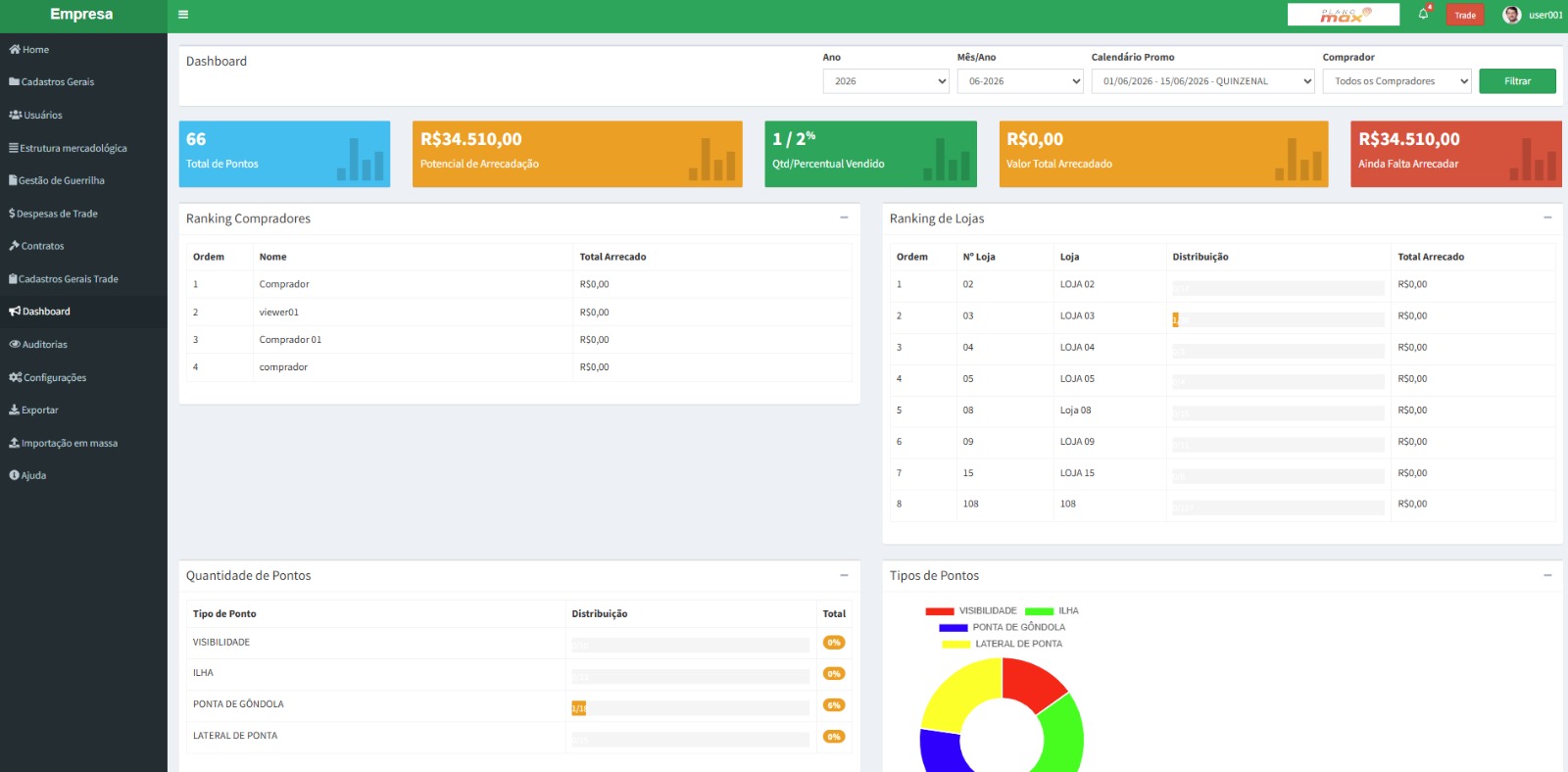Viewport: 1568px width, 772px height.
Task: Collapse the Ranking Compradores panel
Action: (844, 217)
